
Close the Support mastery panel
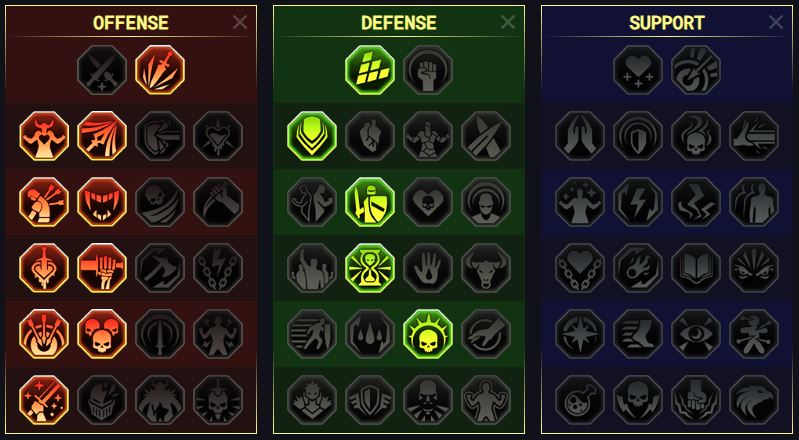[776, 22]
